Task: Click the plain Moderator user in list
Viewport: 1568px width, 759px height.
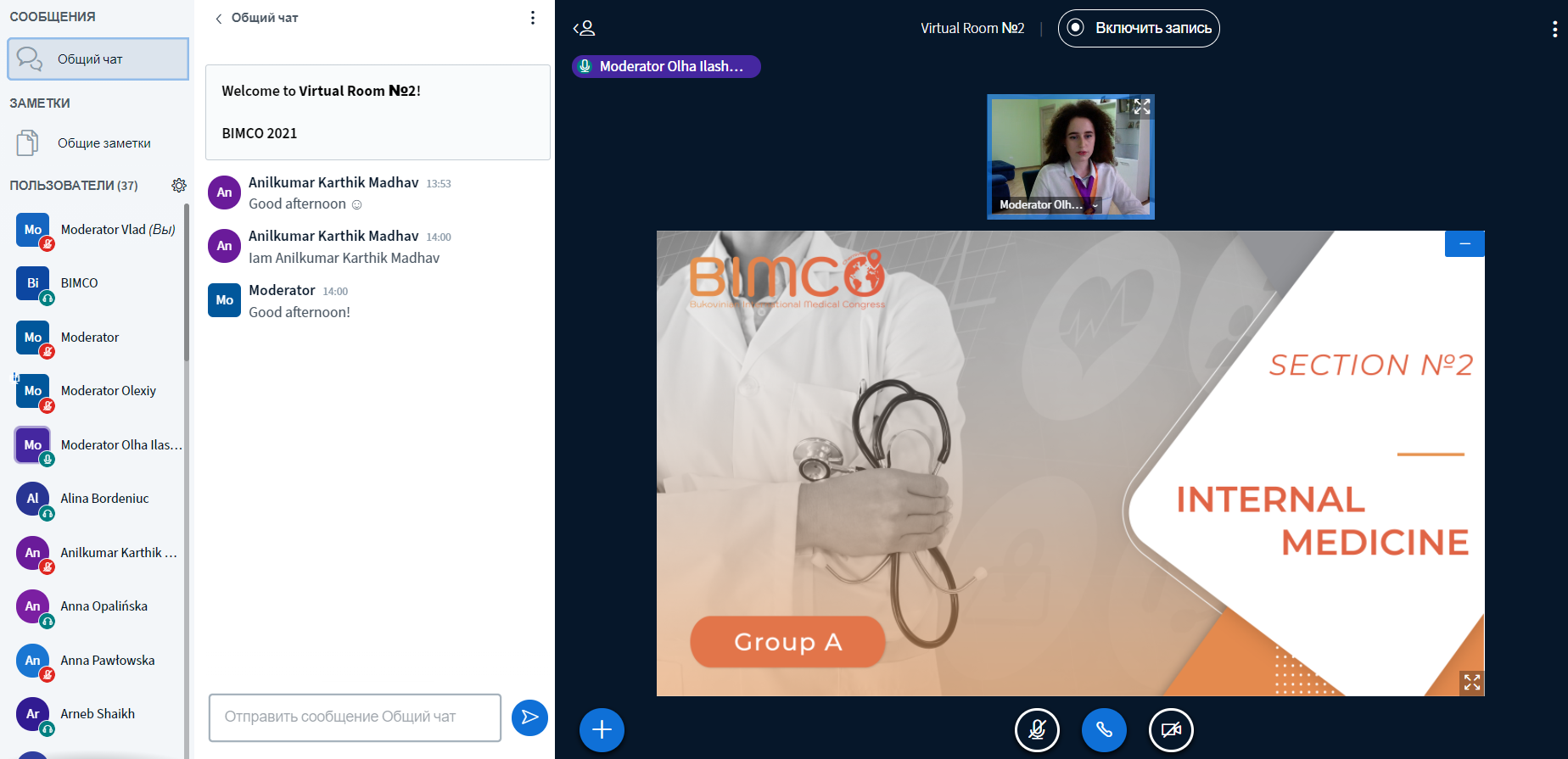Action: pyautogui.click(x=98, y=338)
